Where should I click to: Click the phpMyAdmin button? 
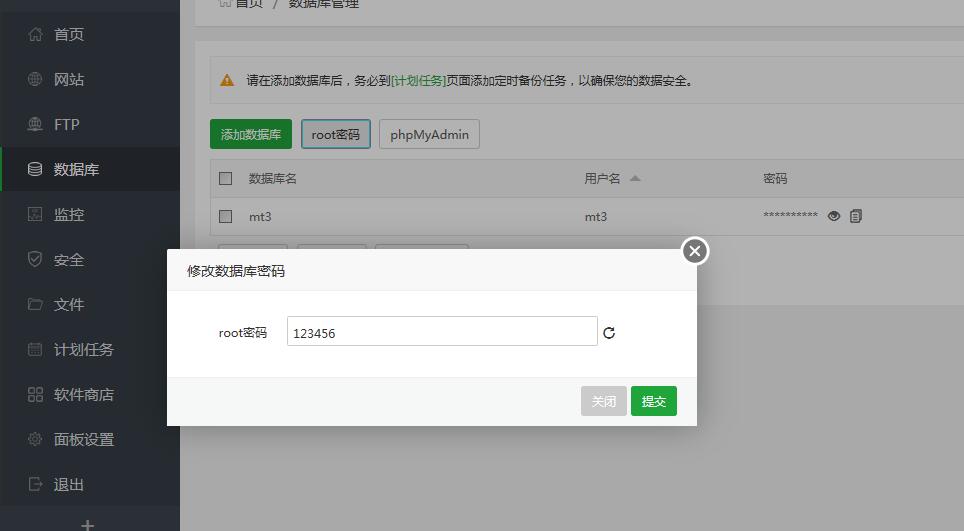[429, 134]
